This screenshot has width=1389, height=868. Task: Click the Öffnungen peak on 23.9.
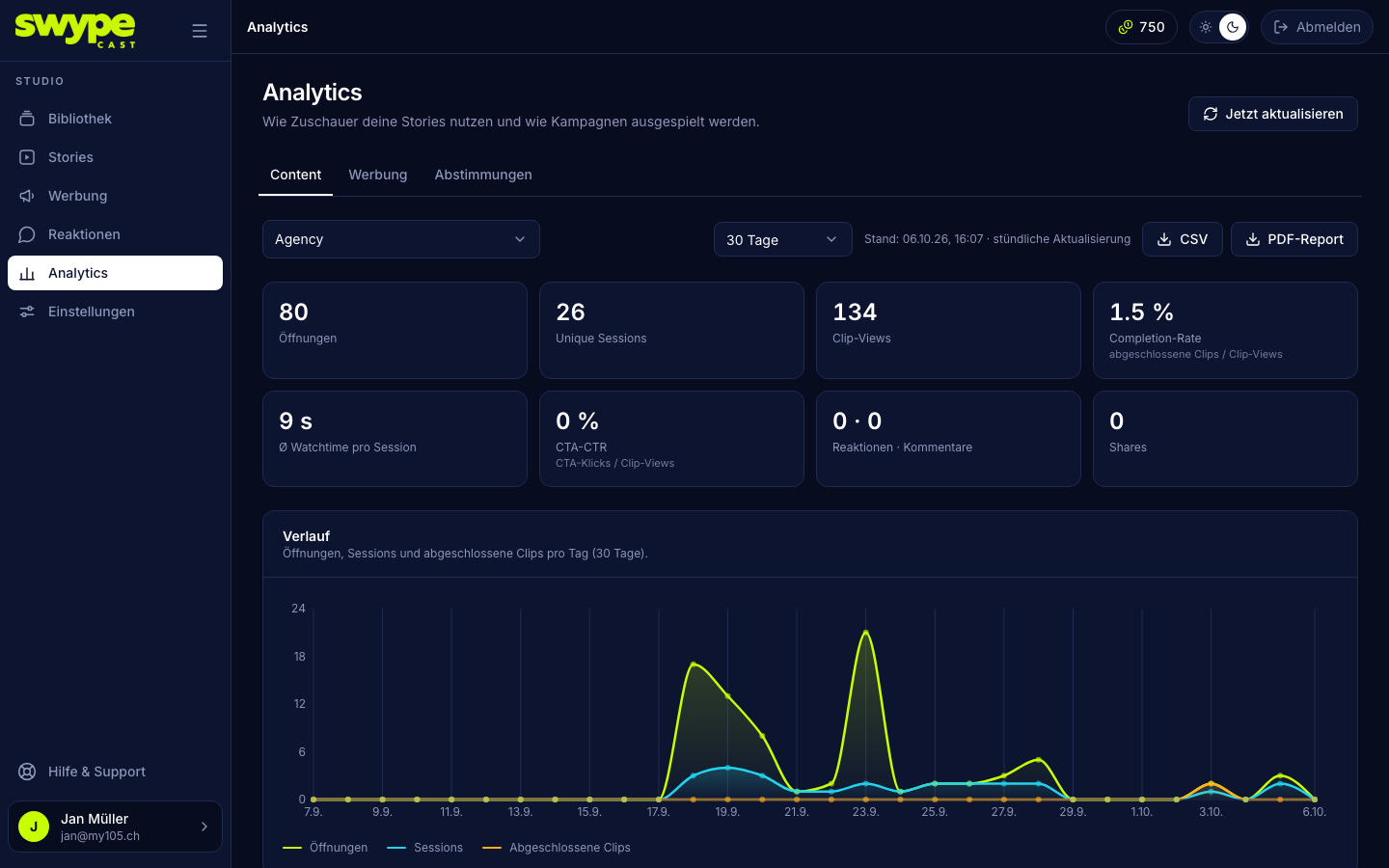[x=866, y=633]
